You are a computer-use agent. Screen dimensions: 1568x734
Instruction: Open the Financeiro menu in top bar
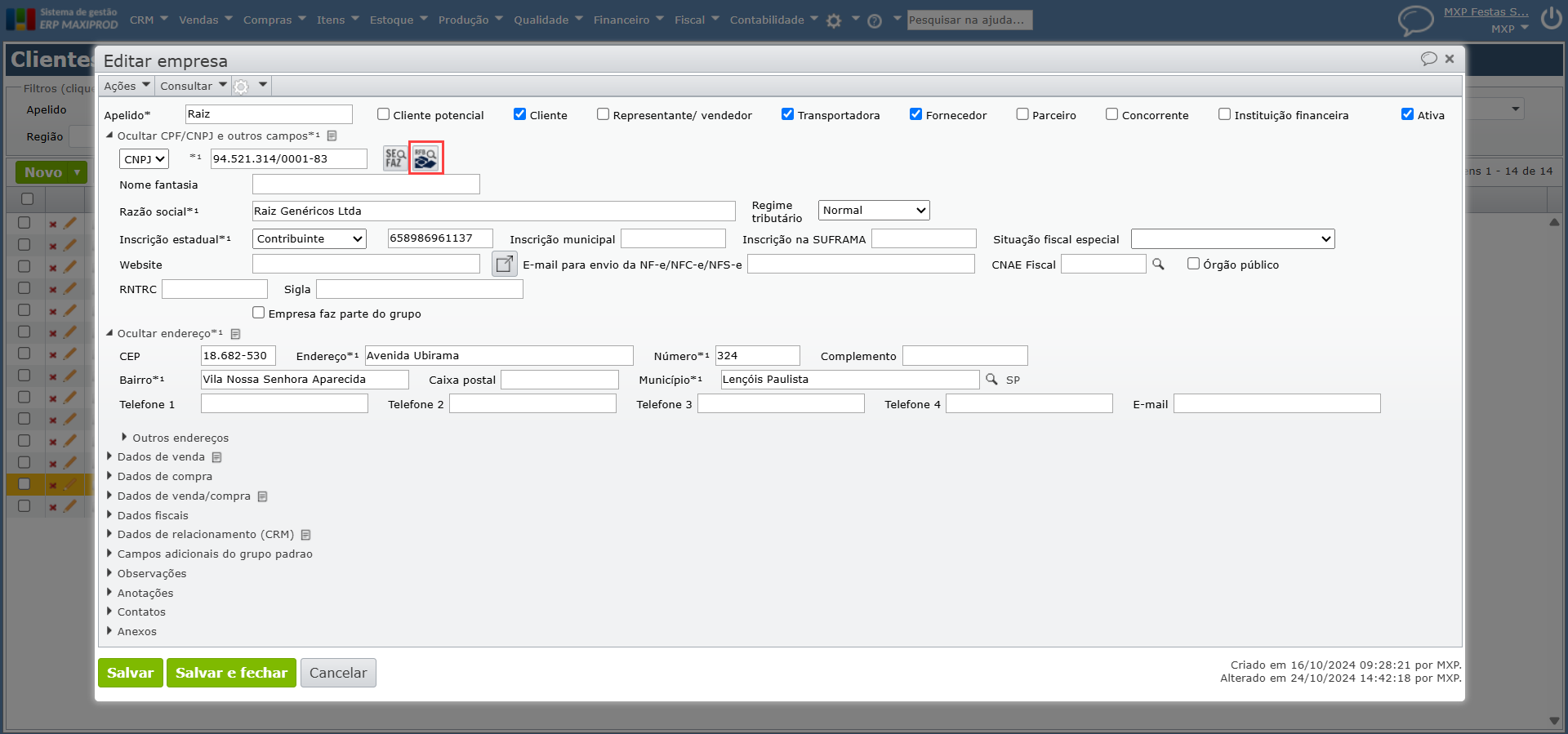point(627,20)
